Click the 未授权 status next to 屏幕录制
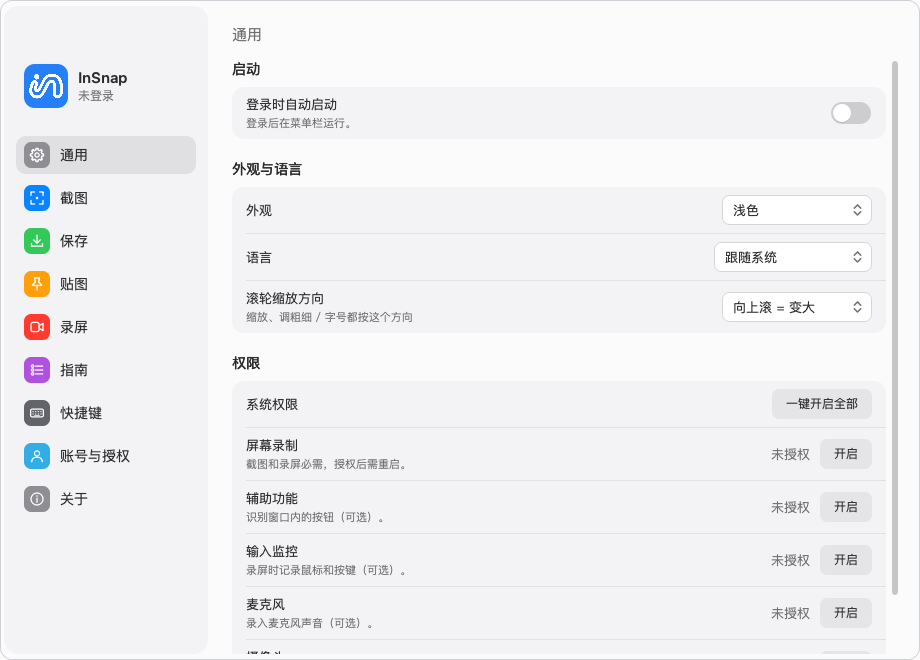The height and width of the screenshot is (660, 920). [790, 454]
